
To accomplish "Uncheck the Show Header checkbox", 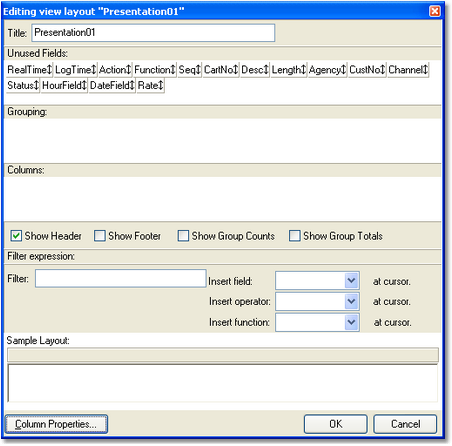I will pos(16,236).
